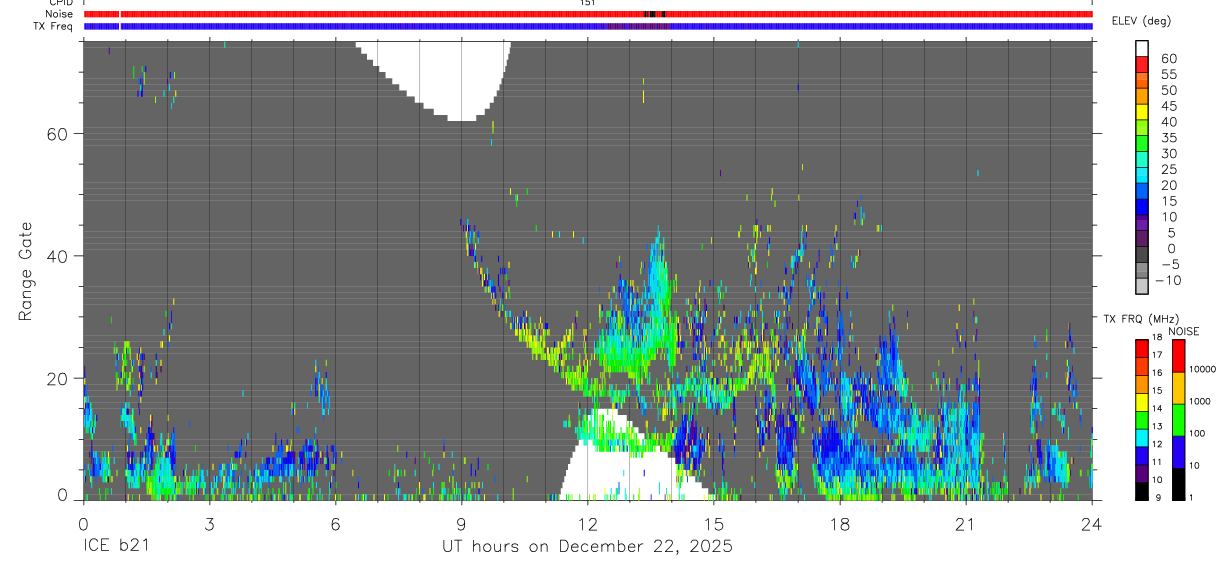
Task: Click the "NOISE" legend title on the right
Action: (1184, 331)
